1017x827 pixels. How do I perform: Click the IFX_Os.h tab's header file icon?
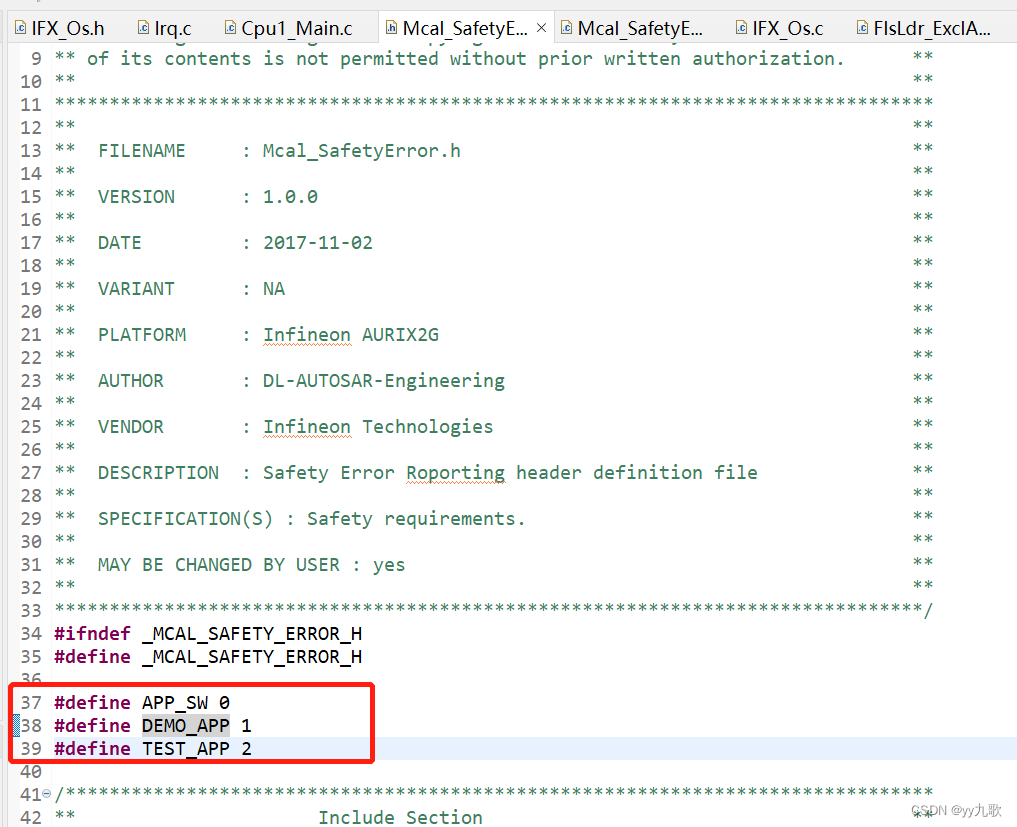20,29
